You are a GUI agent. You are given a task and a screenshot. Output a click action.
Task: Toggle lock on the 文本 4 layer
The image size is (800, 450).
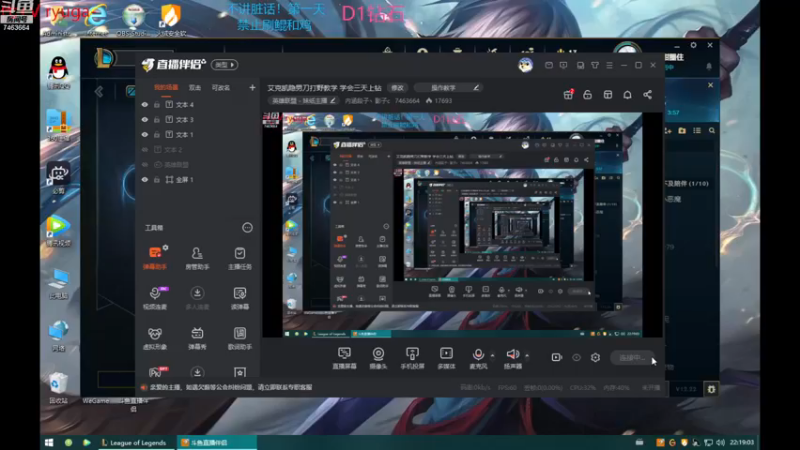tap(157, 105)
